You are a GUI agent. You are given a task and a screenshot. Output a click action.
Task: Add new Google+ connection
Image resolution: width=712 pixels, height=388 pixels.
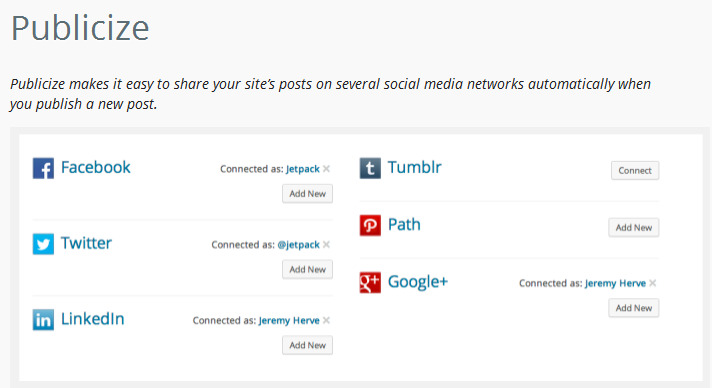pos(633,308)
